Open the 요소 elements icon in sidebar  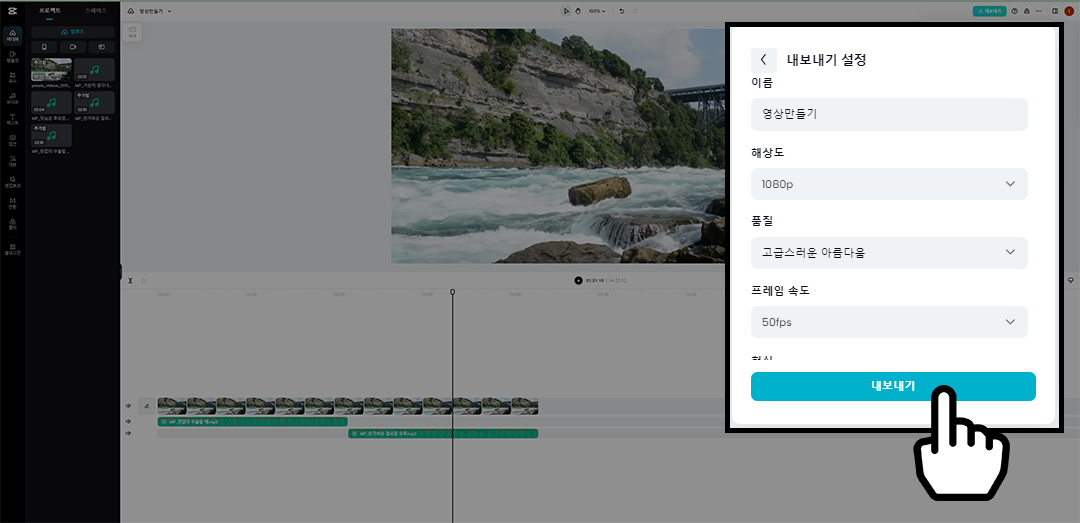(x=12, y=76)
